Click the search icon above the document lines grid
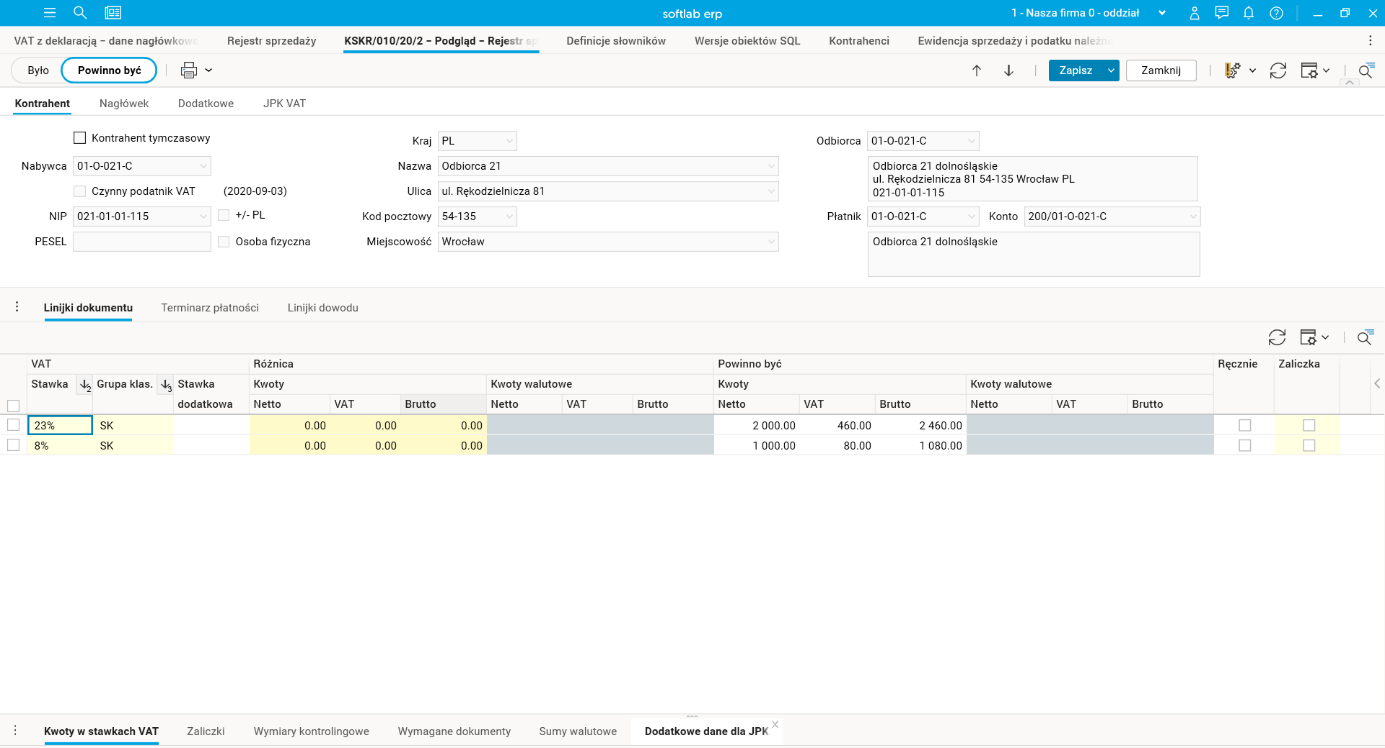 pyautogui.click(x=1365, y=338)
